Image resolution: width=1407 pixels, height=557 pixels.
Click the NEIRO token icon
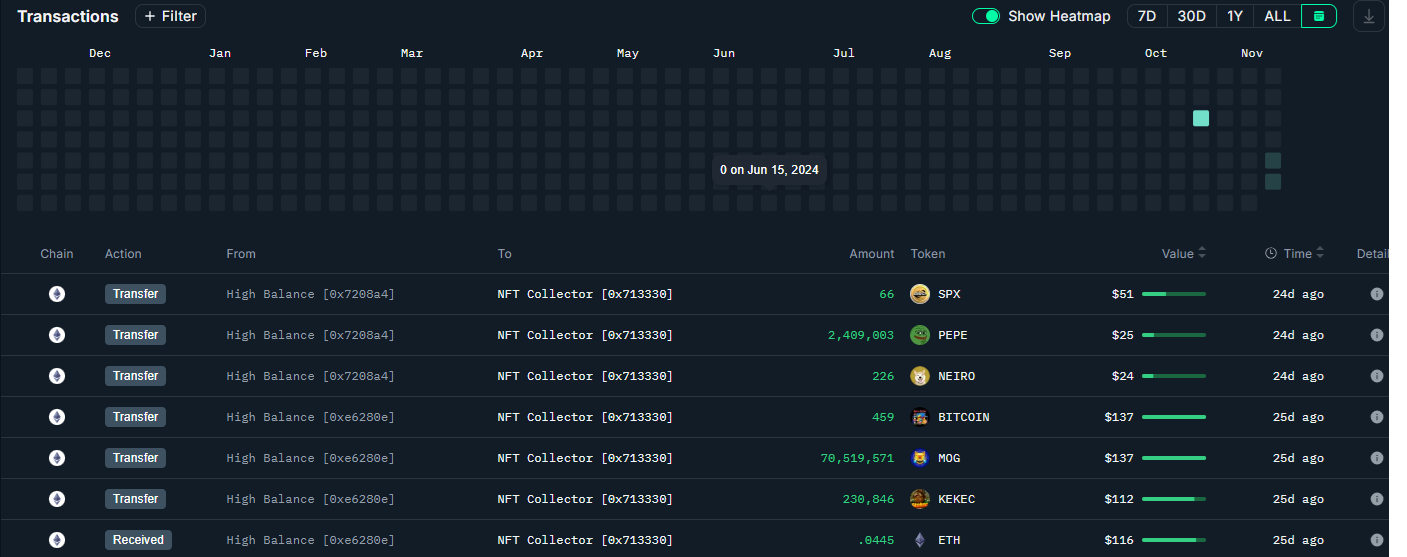pos(920,376)
